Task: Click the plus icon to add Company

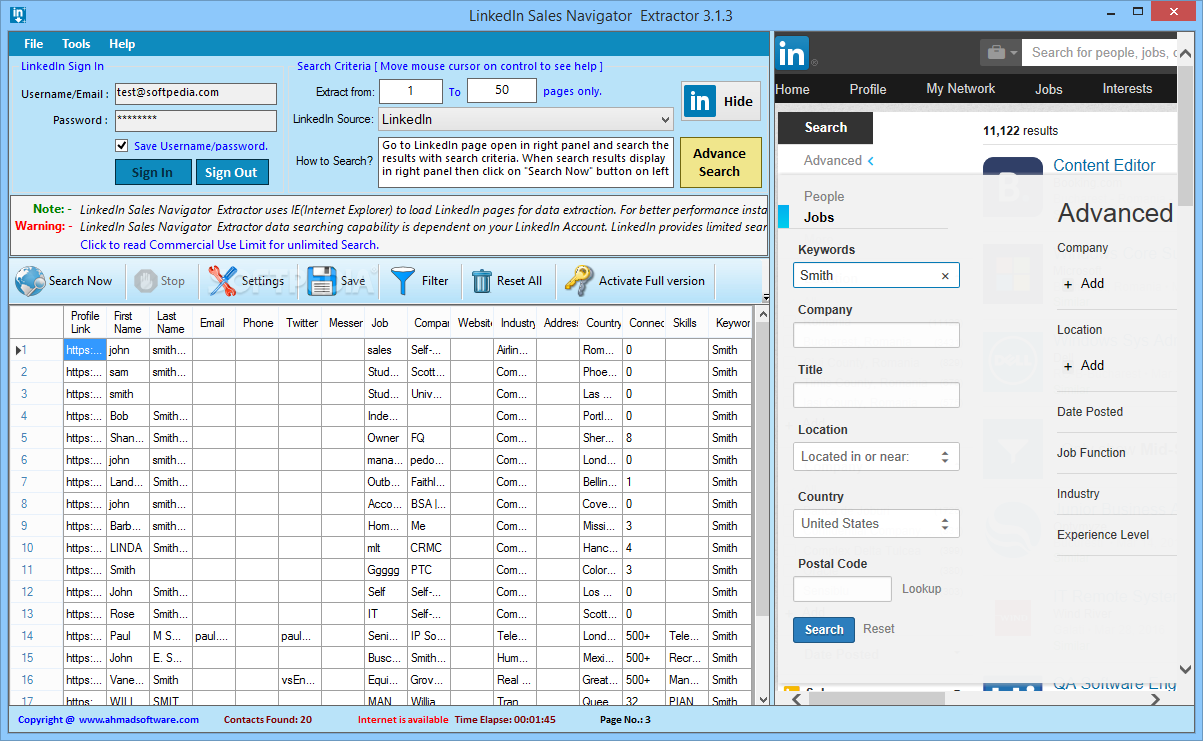Action: tap(1068, 284)
